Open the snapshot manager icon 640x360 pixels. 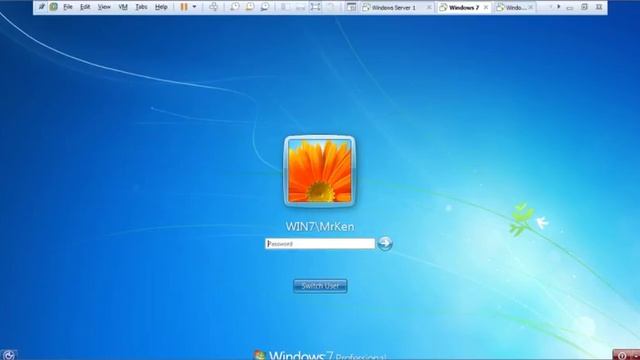click(x=265, y=7)
